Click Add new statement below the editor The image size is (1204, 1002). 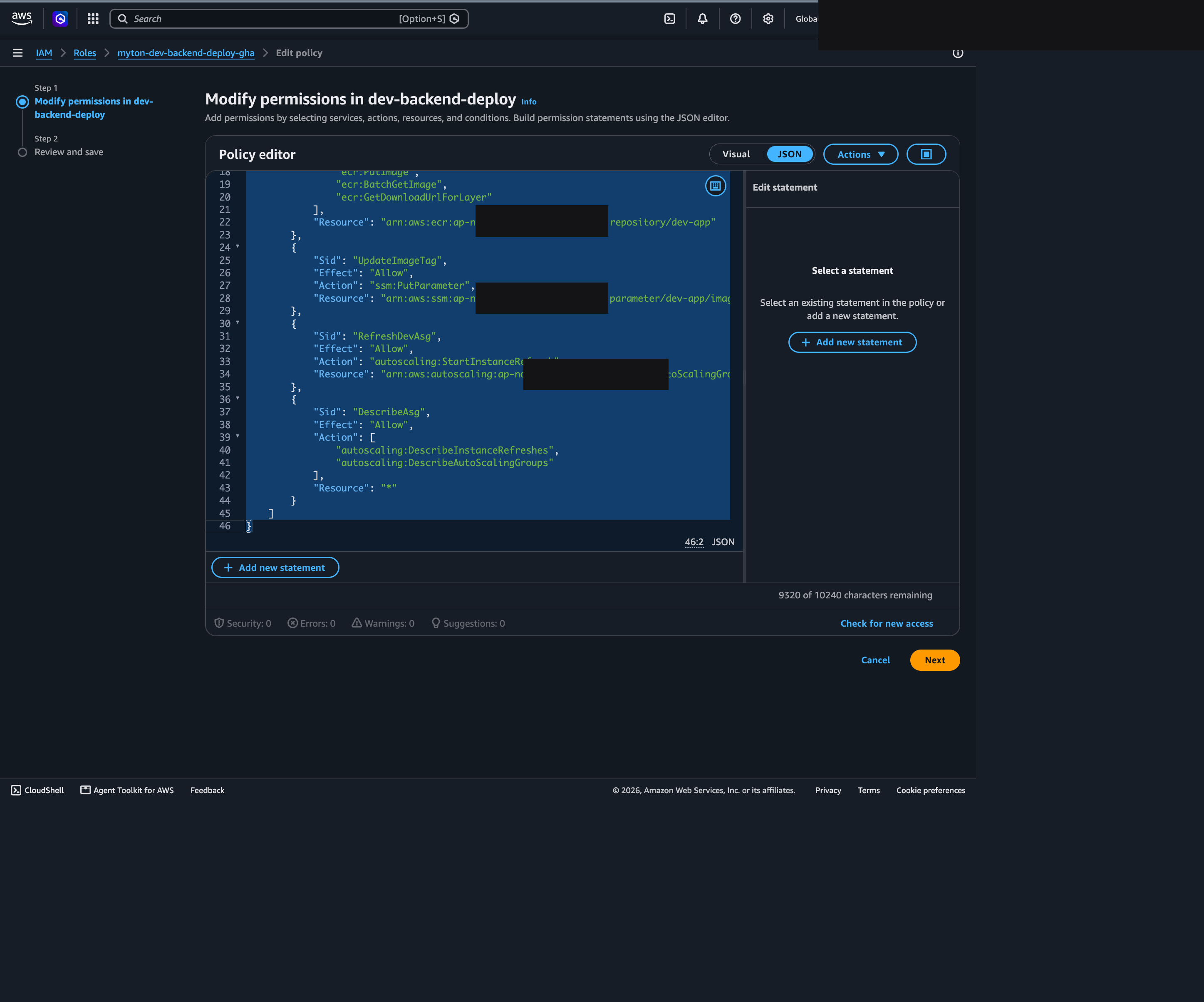275,567
